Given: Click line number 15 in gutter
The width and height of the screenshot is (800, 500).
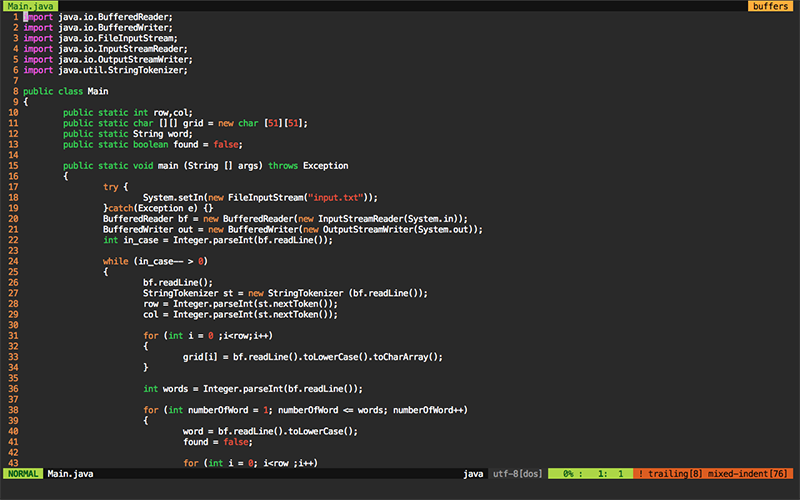Looking at the screenshot, I should (x=13, y=166).
